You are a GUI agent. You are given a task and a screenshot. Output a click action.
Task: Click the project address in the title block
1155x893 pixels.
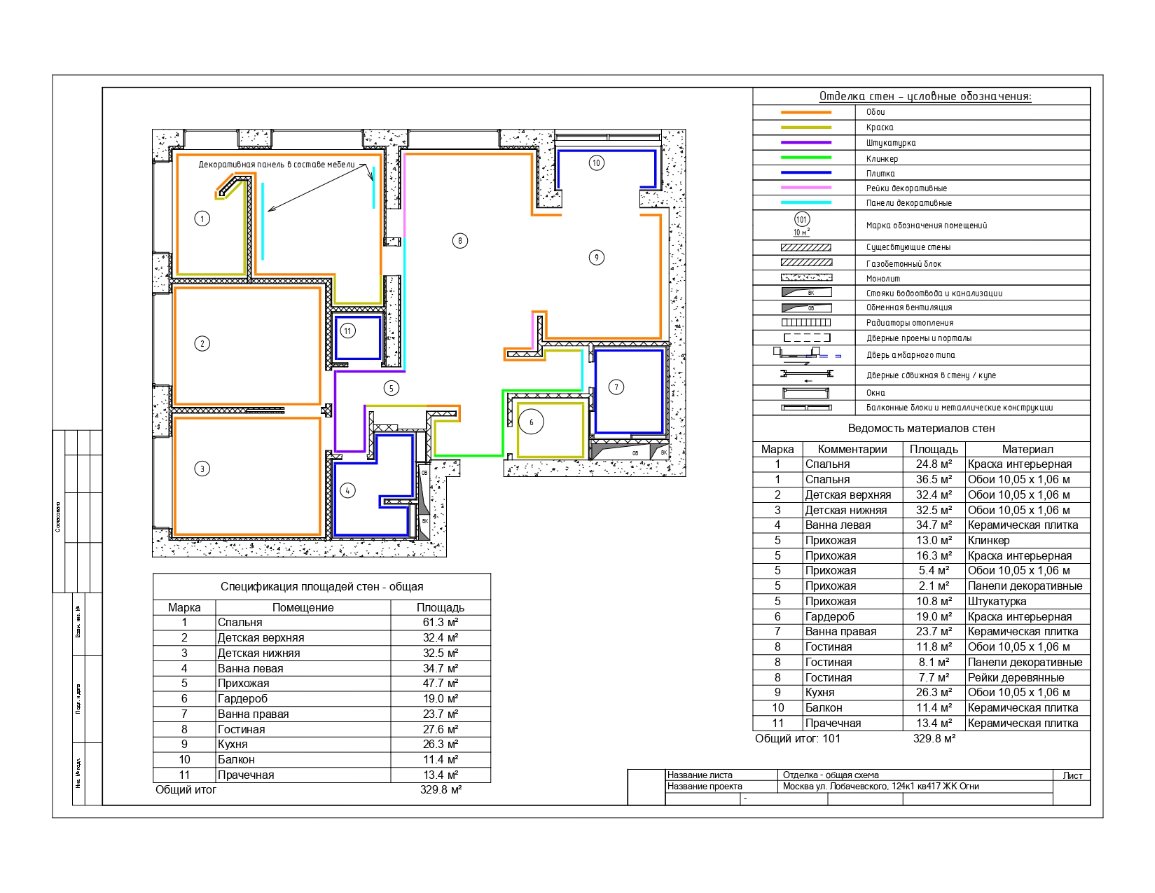(x=880, y=787)
